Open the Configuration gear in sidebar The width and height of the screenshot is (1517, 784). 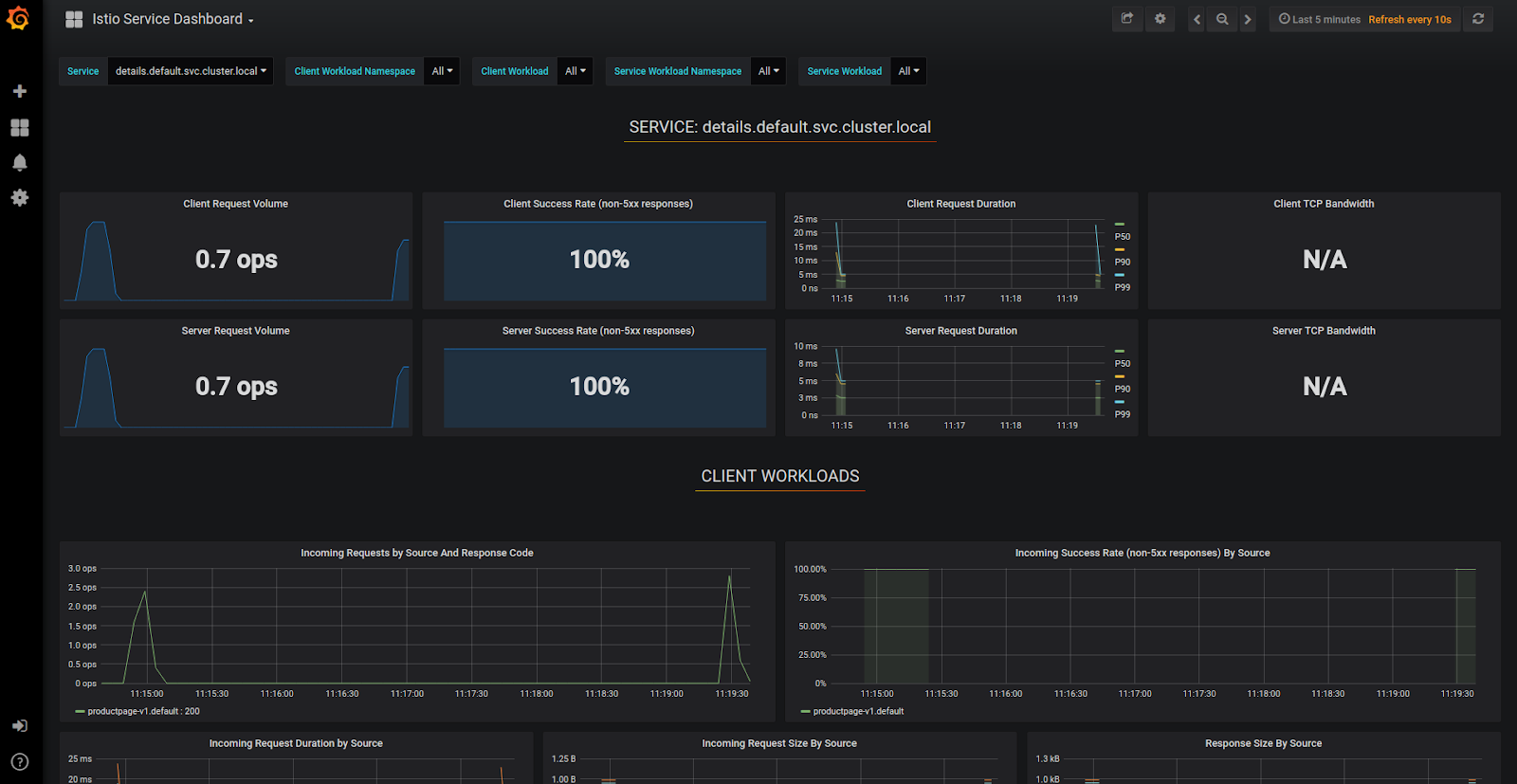click(19, 197)
